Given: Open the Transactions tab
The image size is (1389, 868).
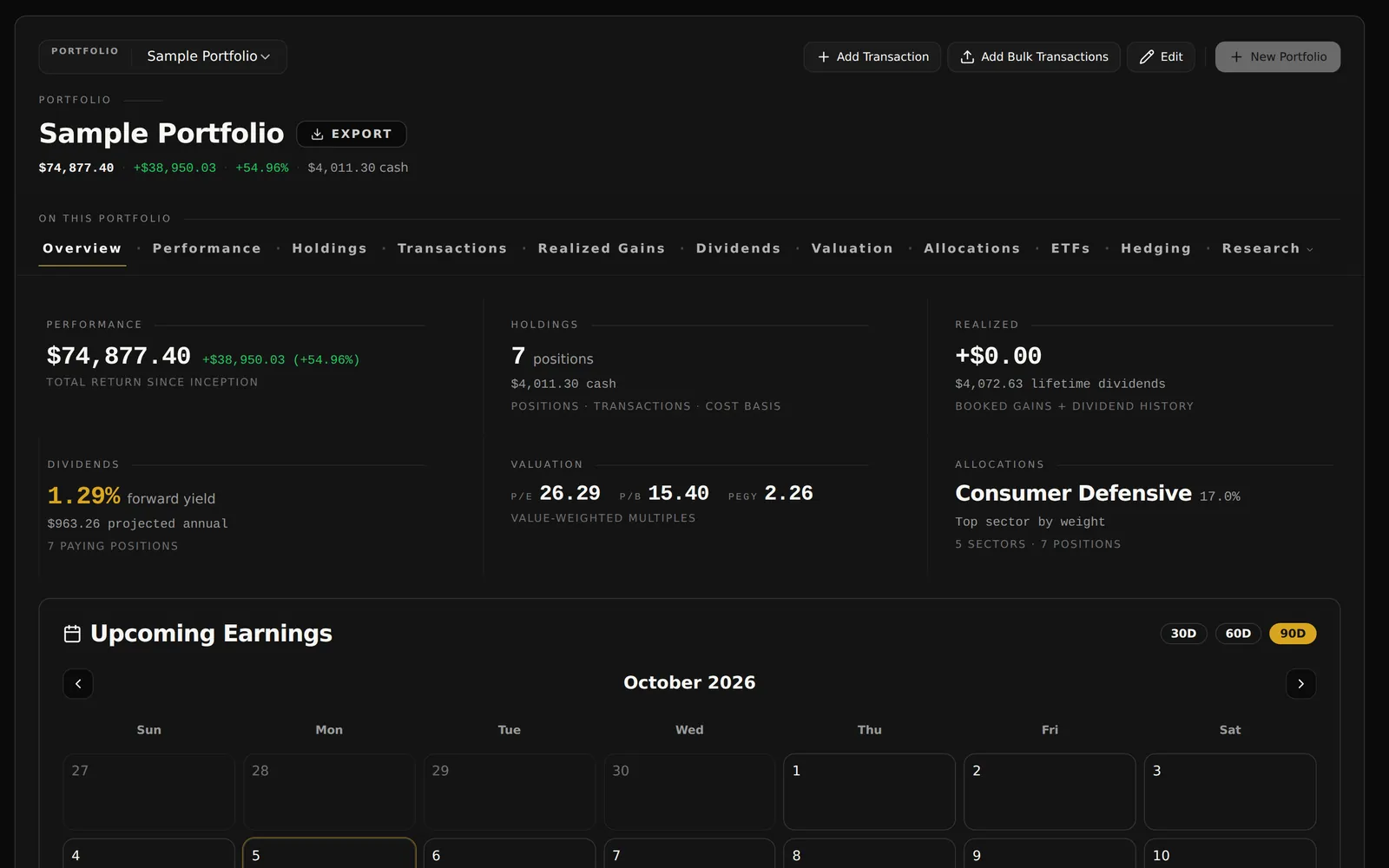Looking at the screenshot, I should (x=452, y=248).
